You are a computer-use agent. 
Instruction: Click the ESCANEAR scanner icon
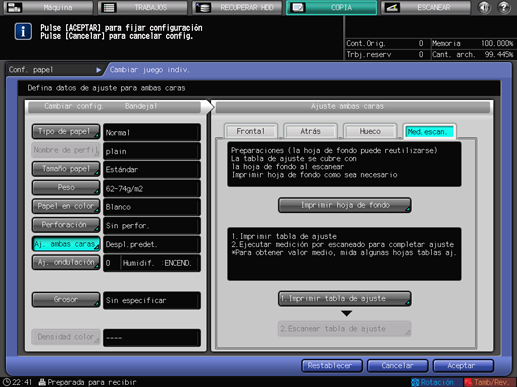coord(392,7)
